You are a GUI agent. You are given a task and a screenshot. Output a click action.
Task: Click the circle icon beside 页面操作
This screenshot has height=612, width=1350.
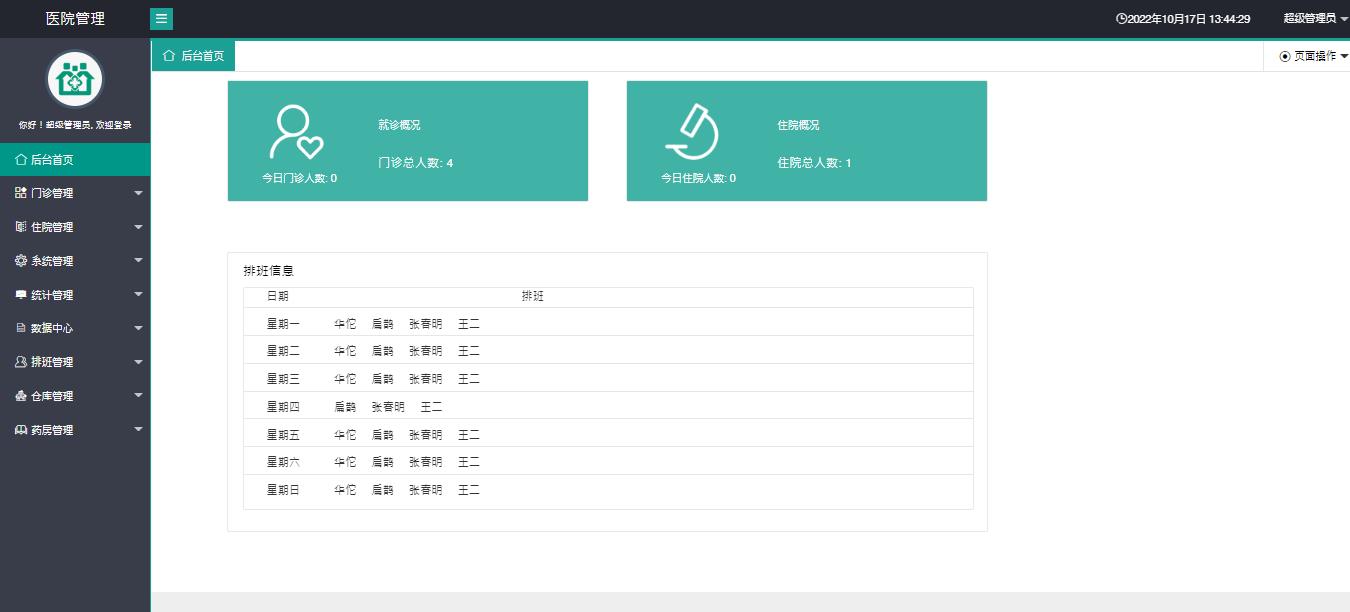(x=1285, y=57)
